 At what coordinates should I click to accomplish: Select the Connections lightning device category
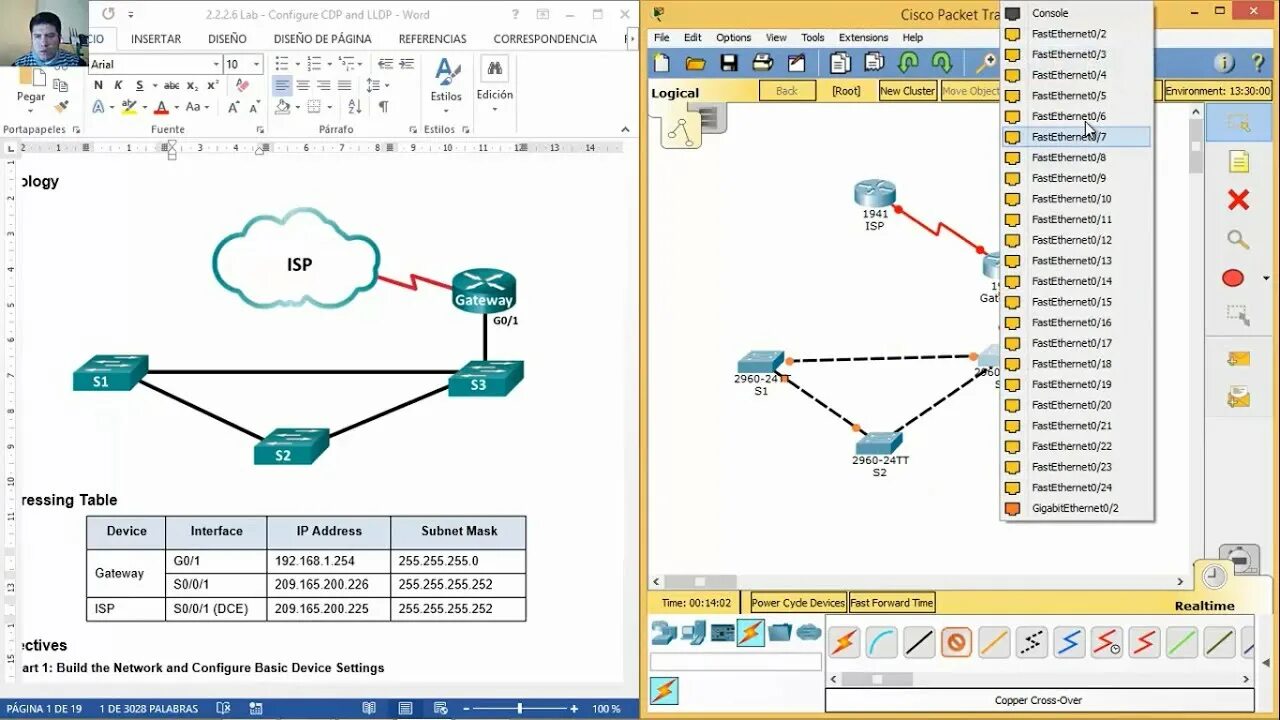tap(751, 633)
